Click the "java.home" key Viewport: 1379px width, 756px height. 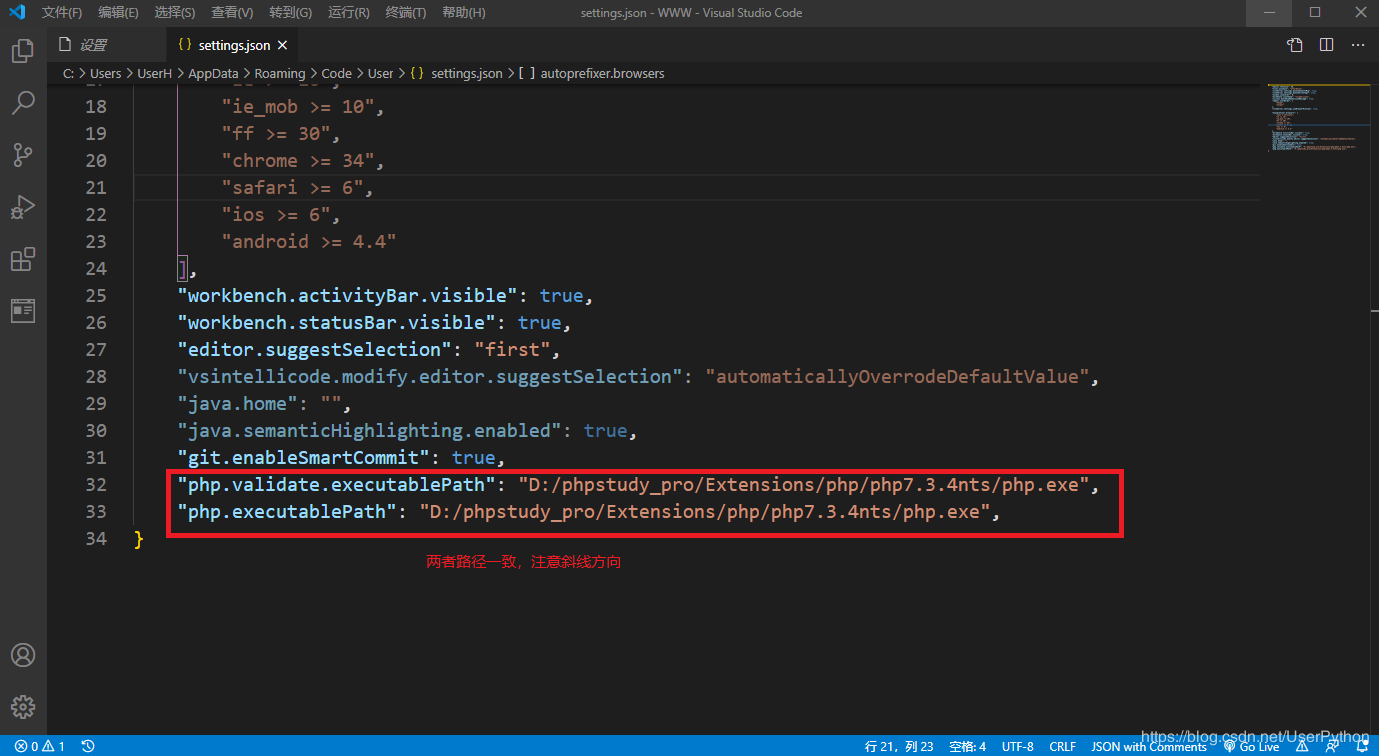click(238, 403)
